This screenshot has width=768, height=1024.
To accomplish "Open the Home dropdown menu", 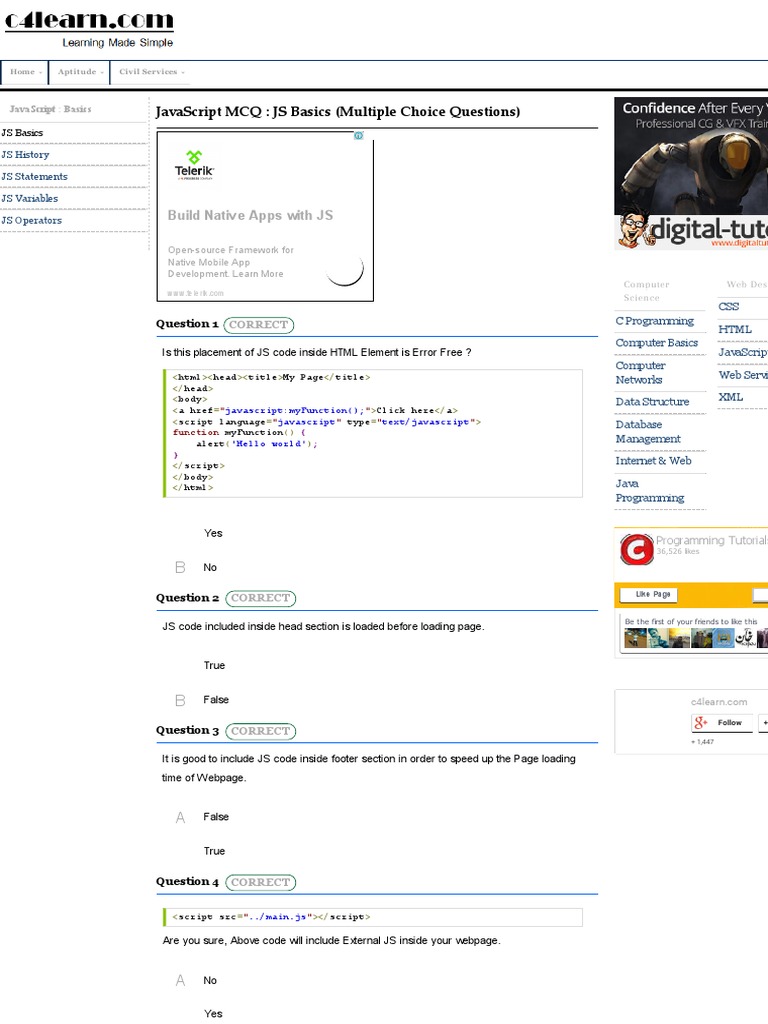I will point(25,72).
